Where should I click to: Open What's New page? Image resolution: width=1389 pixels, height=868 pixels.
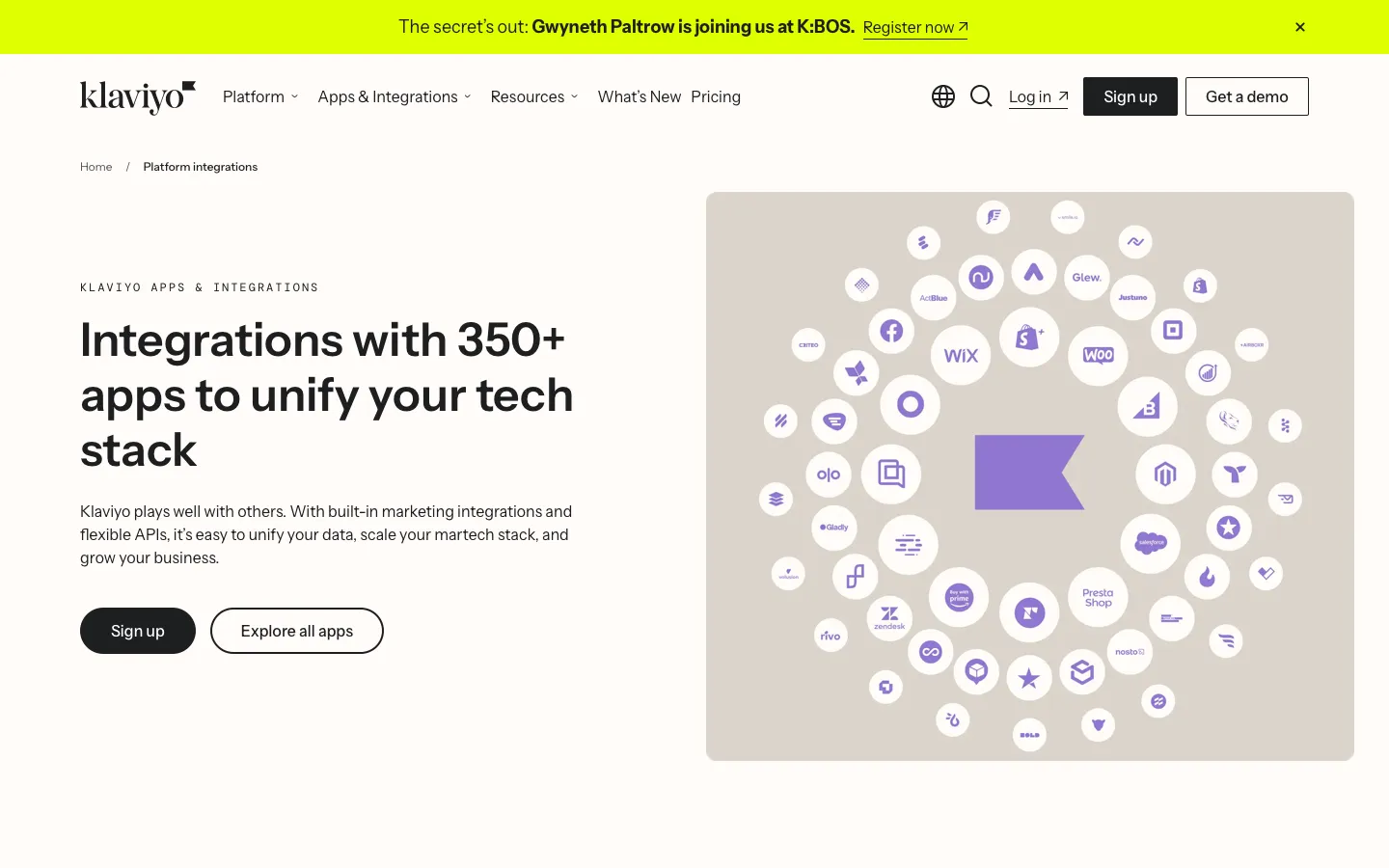(x=640, y=96)
